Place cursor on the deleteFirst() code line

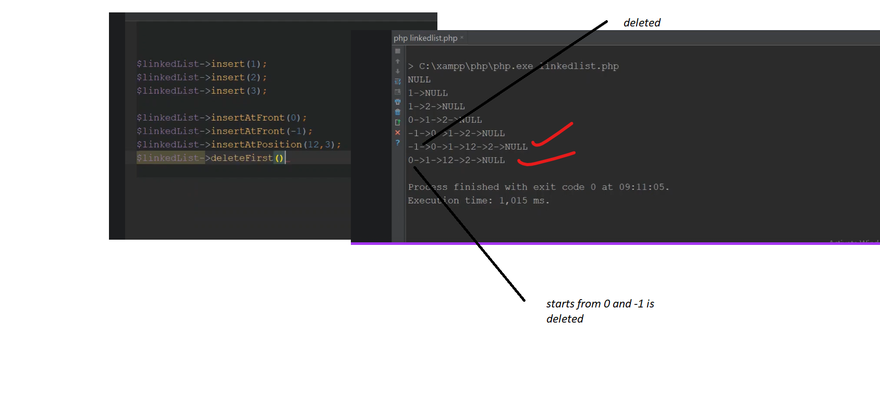[x=211, y=158]
